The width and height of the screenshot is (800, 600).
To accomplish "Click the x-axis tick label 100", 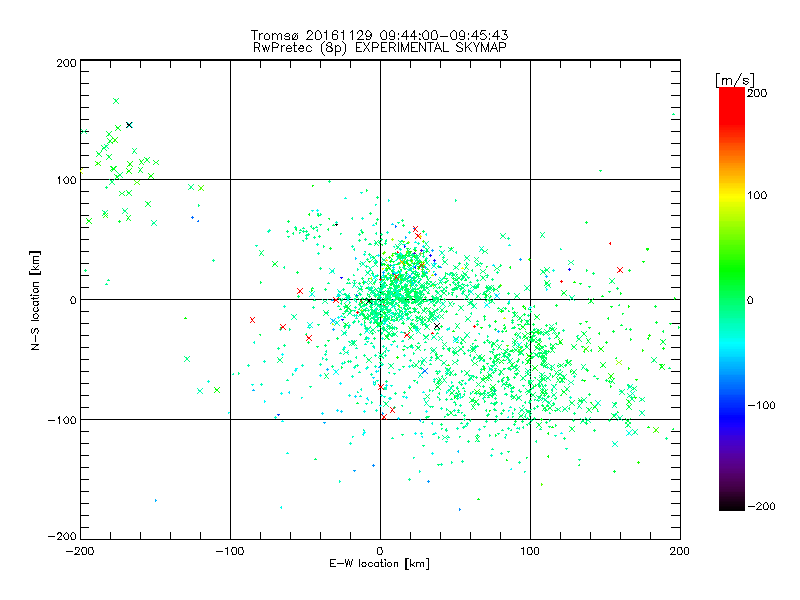I will 530,552.
